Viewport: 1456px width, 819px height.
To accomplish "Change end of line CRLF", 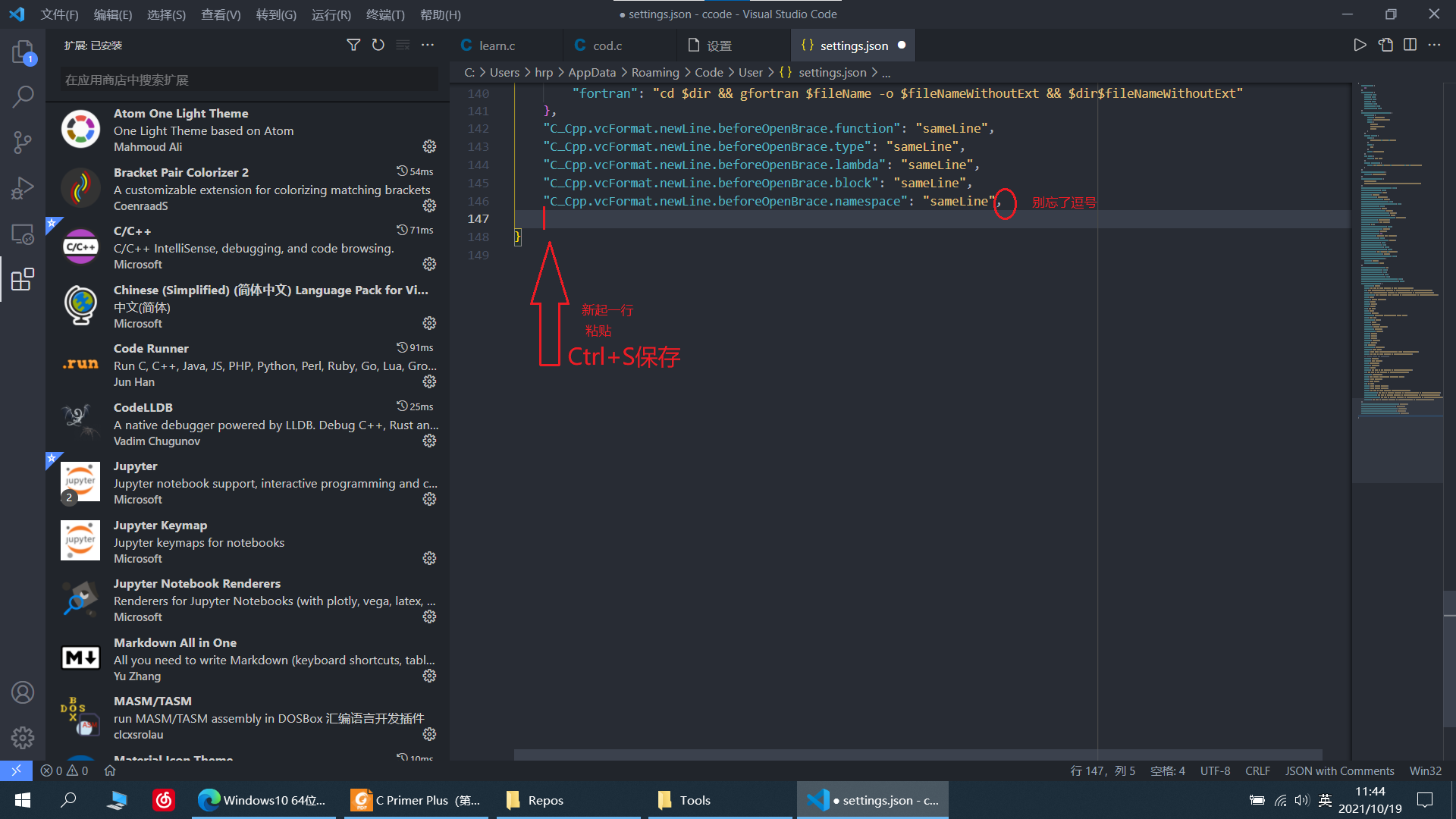I will 1257,770.
